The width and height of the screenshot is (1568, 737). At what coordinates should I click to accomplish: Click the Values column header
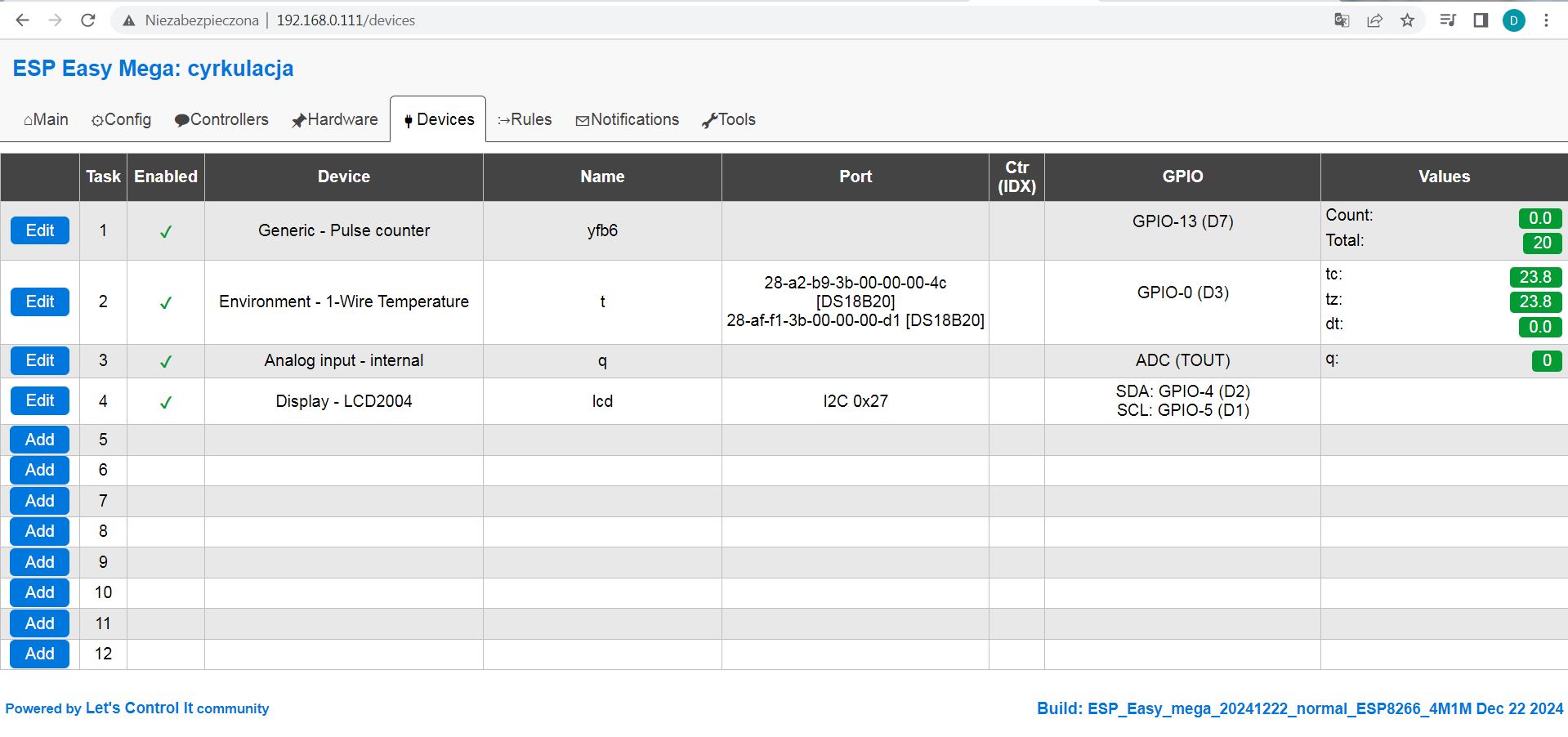coord(1444,176)
